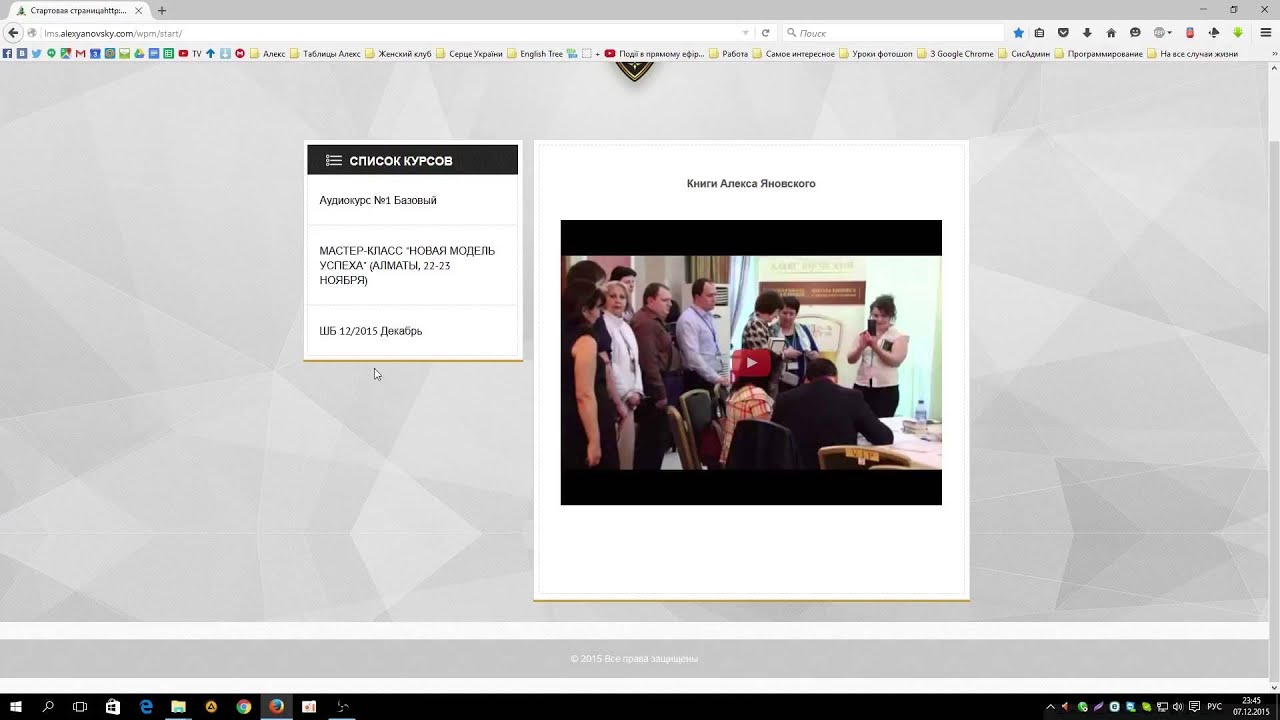Open the Action Center notifications icon
The image size is (1280, 720).
click(1194, 707)
